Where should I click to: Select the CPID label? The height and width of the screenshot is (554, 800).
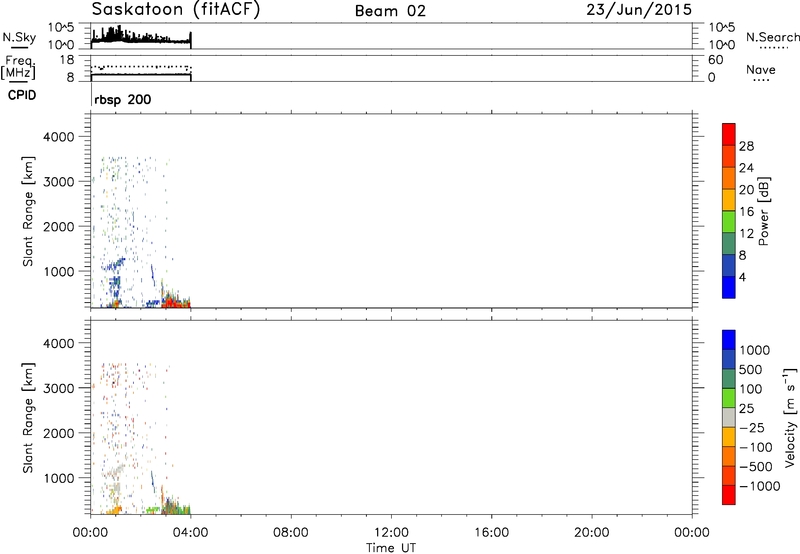pyautogui.click(x=22, y=95)
